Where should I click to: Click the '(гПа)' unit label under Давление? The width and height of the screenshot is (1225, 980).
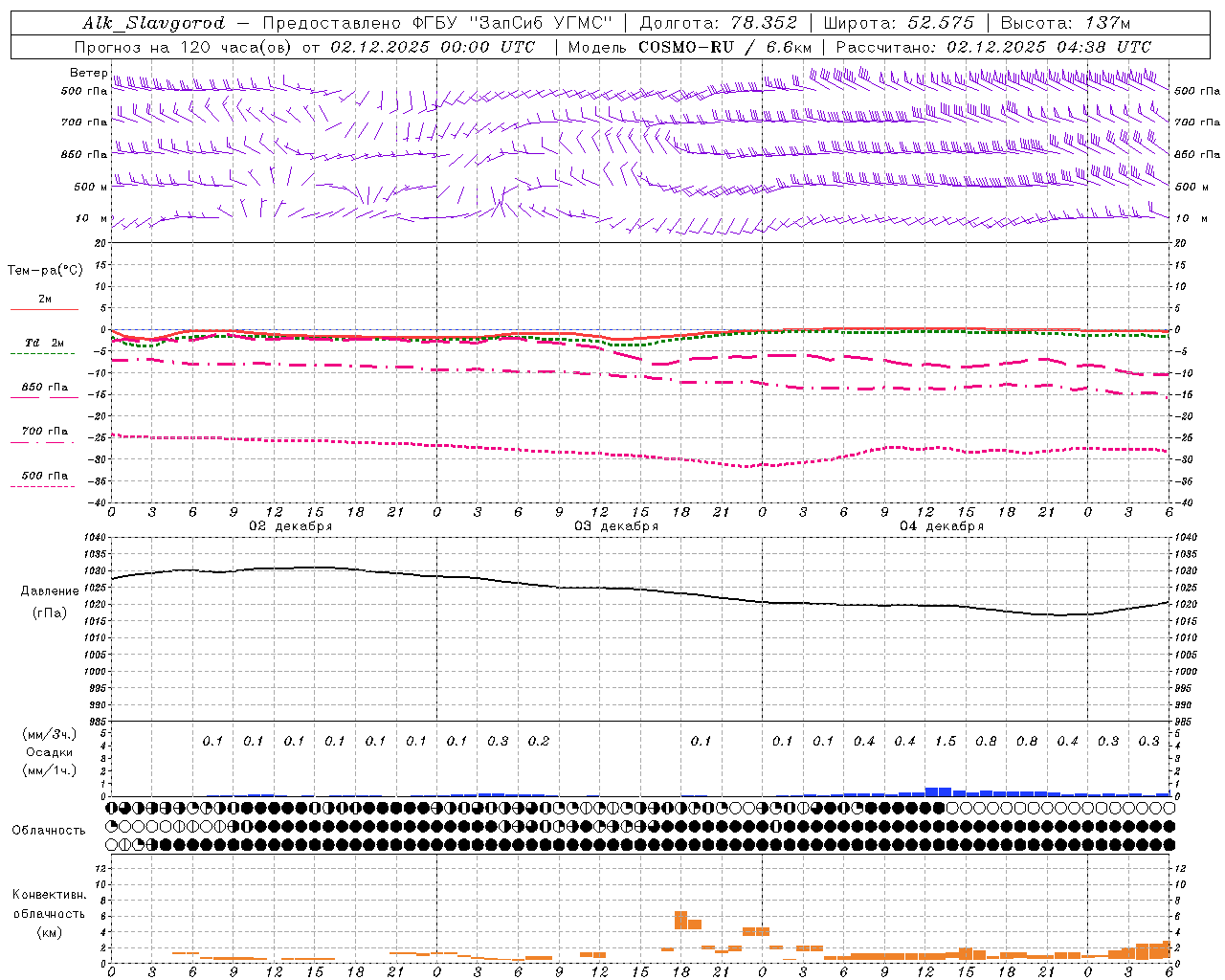point(50,612)
